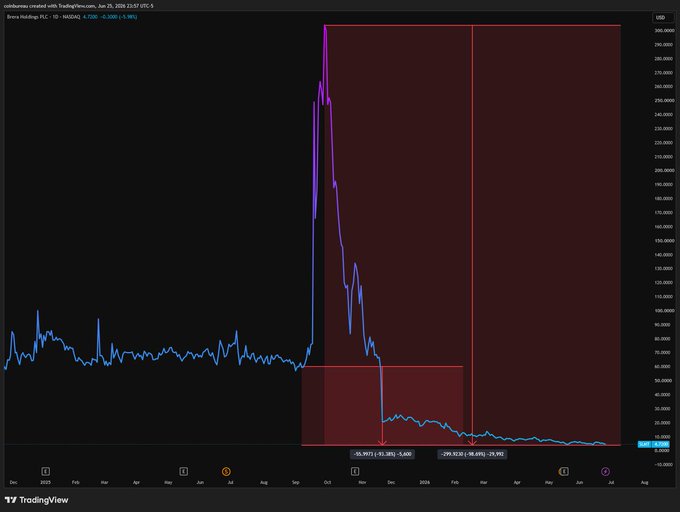The image size is (680, 512).
Task: Click the 300.0000 price axis label
Action: [x=664, y=31]
